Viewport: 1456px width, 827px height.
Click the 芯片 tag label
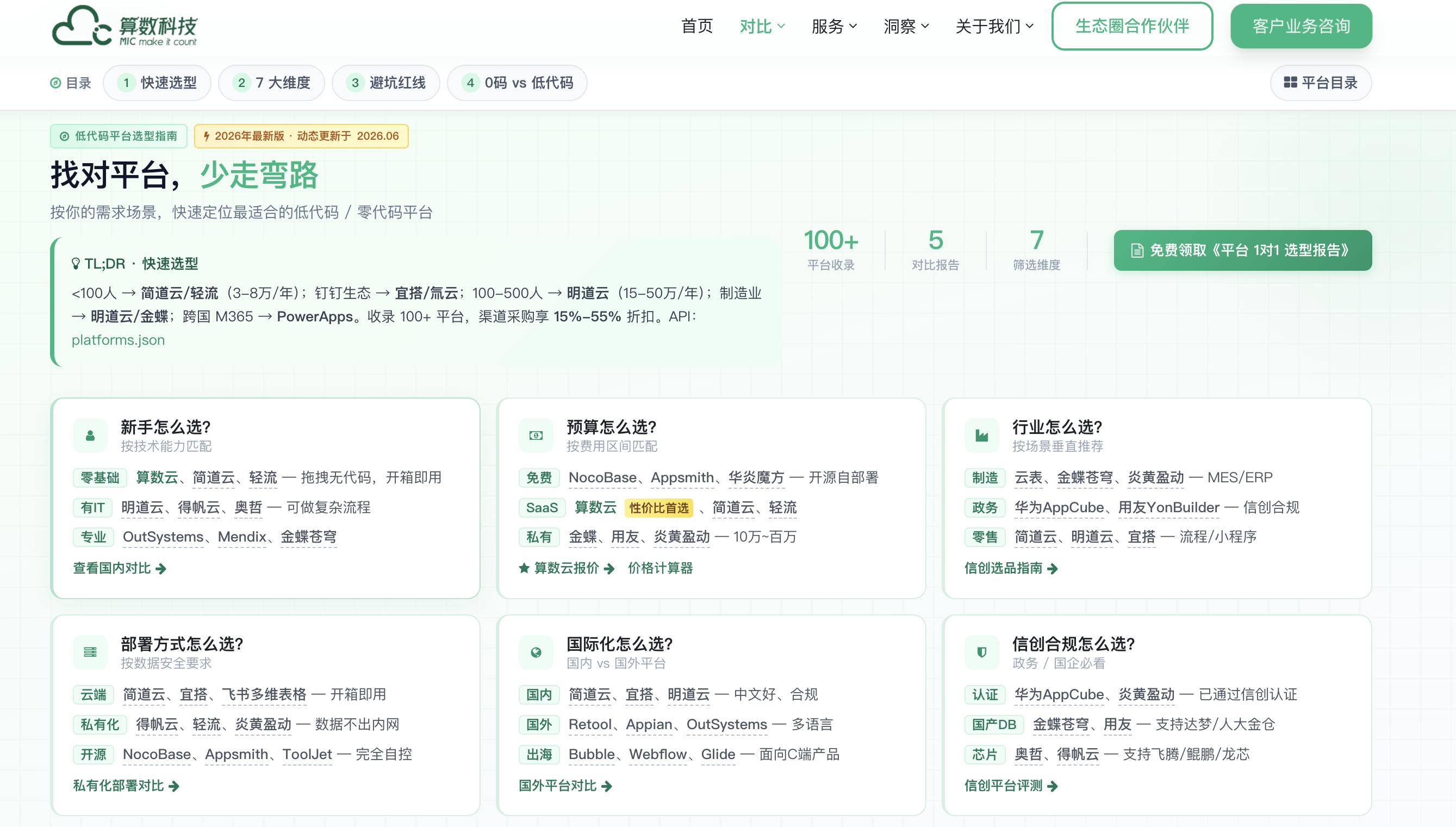[985, 754]
